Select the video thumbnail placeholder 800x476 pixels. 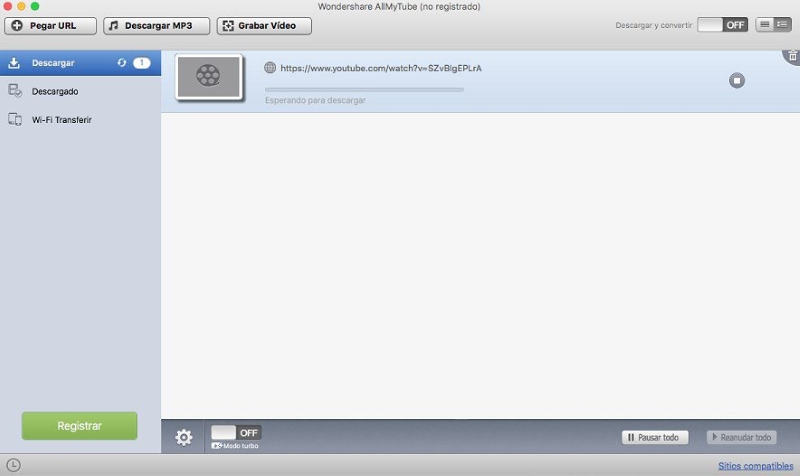208,77
